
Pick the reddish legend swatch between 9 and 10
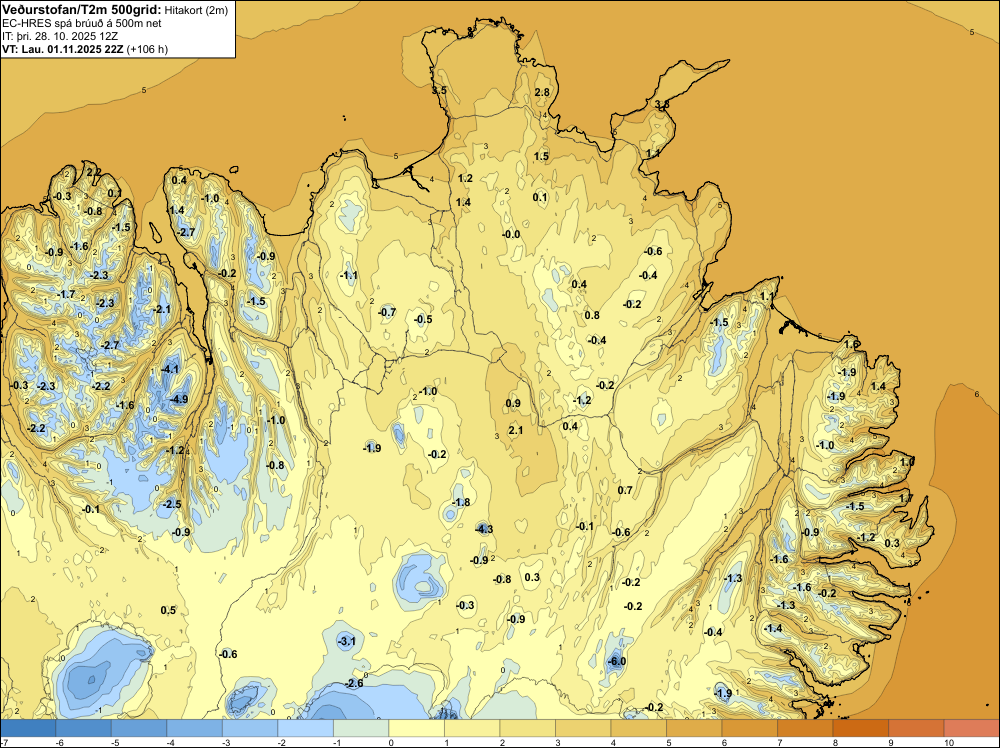point(916,727)
